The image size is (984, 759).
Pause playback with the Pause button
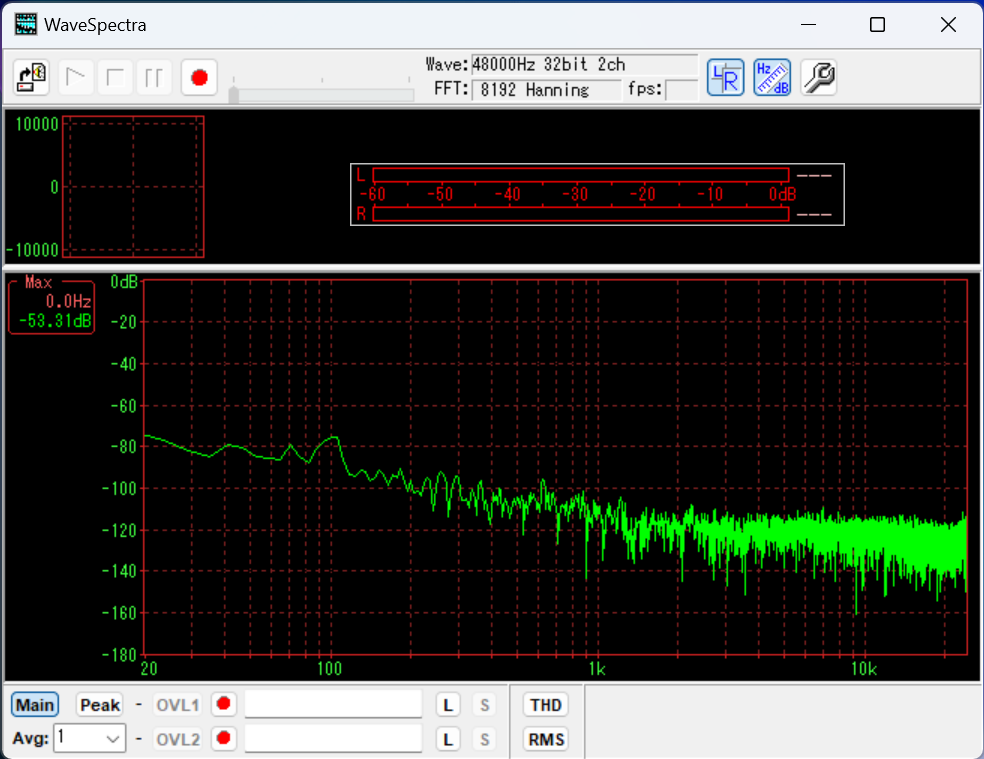[154, 78]
